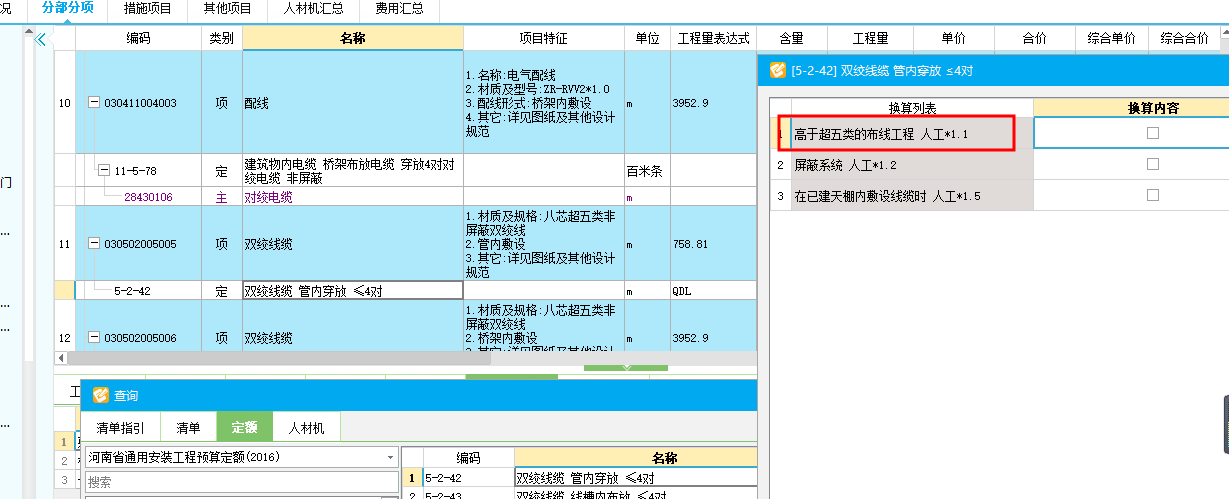Image resolution: width=1229 pixels, height=499 pixels.
Task: Click the 编码 column header in main table
Action: (138, 38)
